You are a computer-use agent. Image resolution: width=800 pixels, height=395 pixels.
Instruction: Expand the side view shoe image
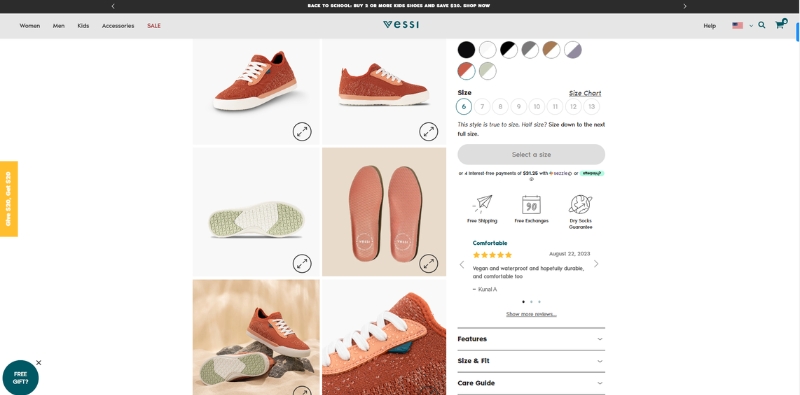pos(429,132)
